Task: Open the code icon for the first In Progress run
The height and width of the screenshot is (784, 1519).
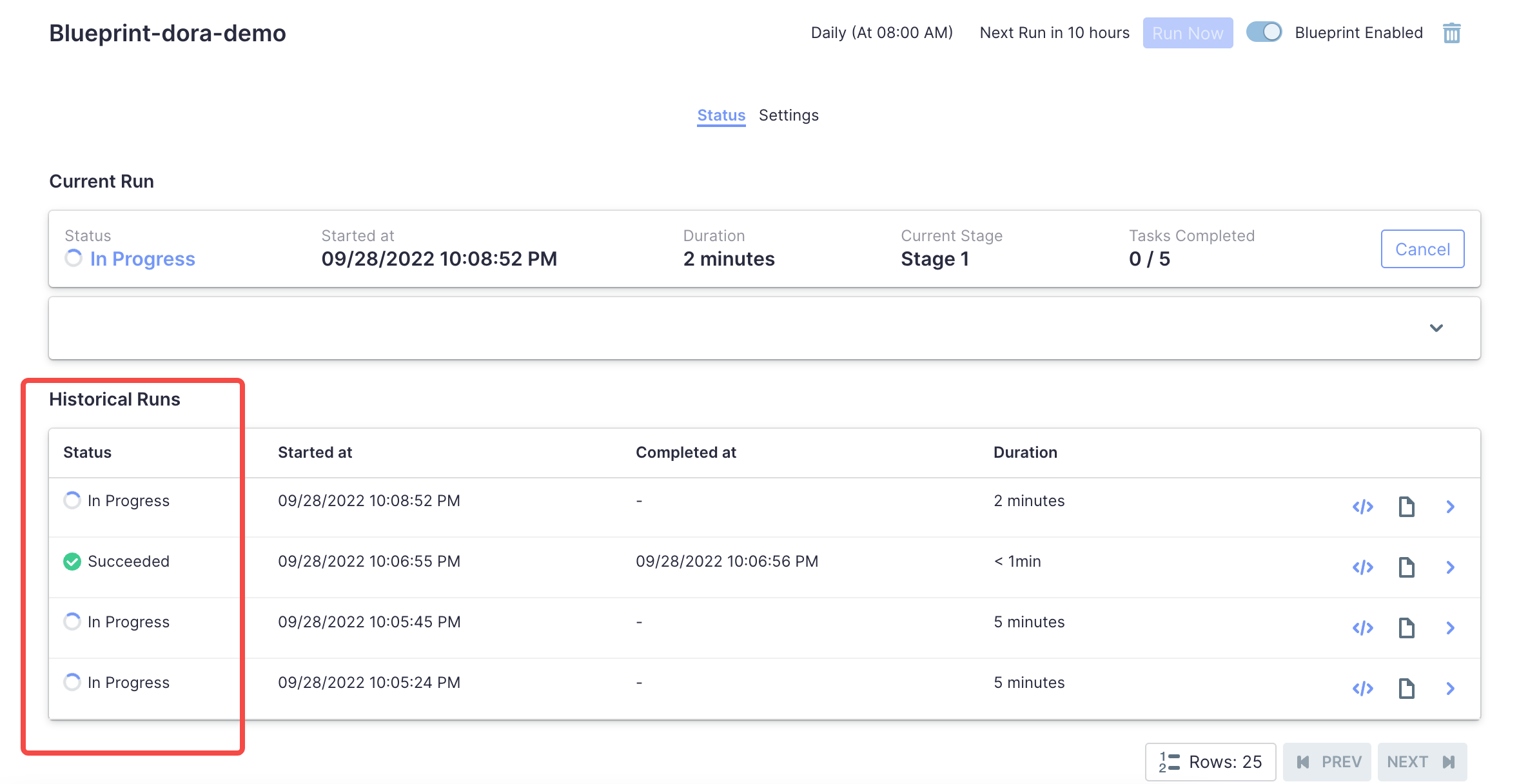Action: pyautogui.click(x=1362, y=507)
